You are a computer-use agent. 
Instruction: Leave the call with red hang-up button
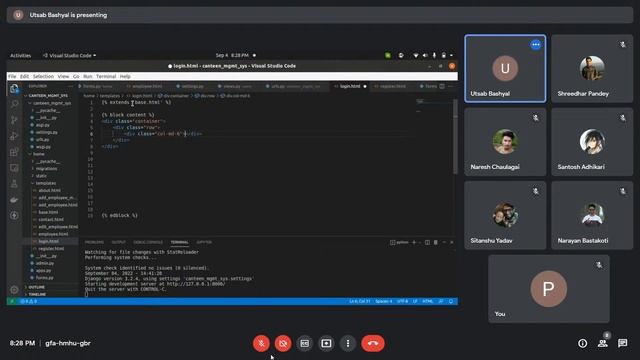click(x=373, y=343)
